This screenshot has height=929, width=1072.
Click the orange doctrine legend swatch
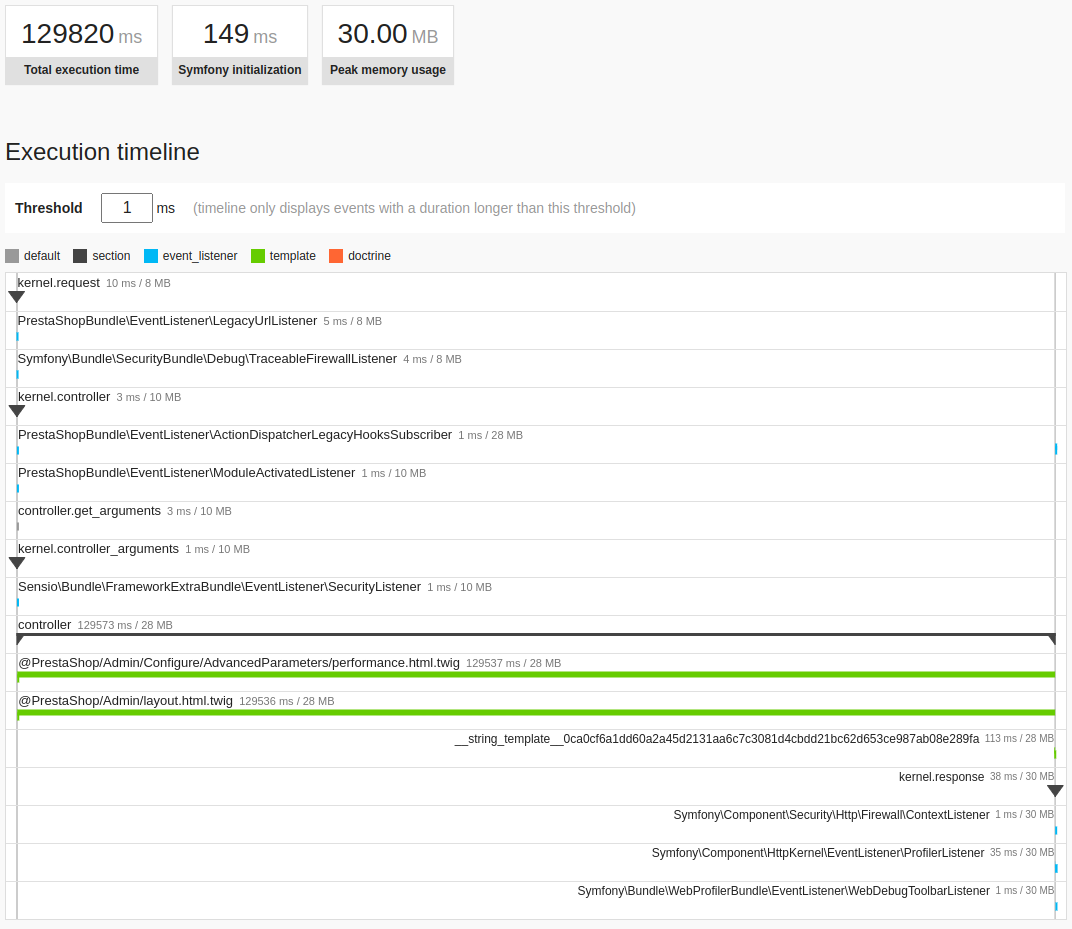336,256
